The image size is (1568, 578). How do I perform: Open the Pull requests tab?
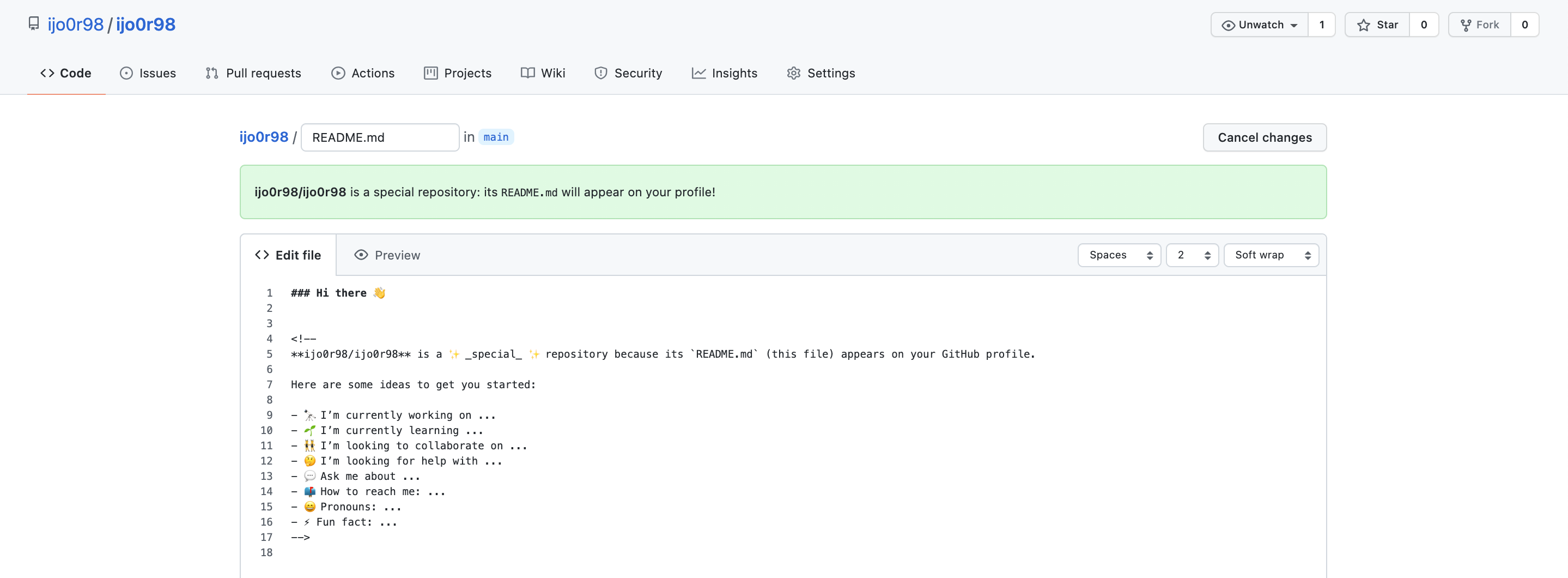253,73
